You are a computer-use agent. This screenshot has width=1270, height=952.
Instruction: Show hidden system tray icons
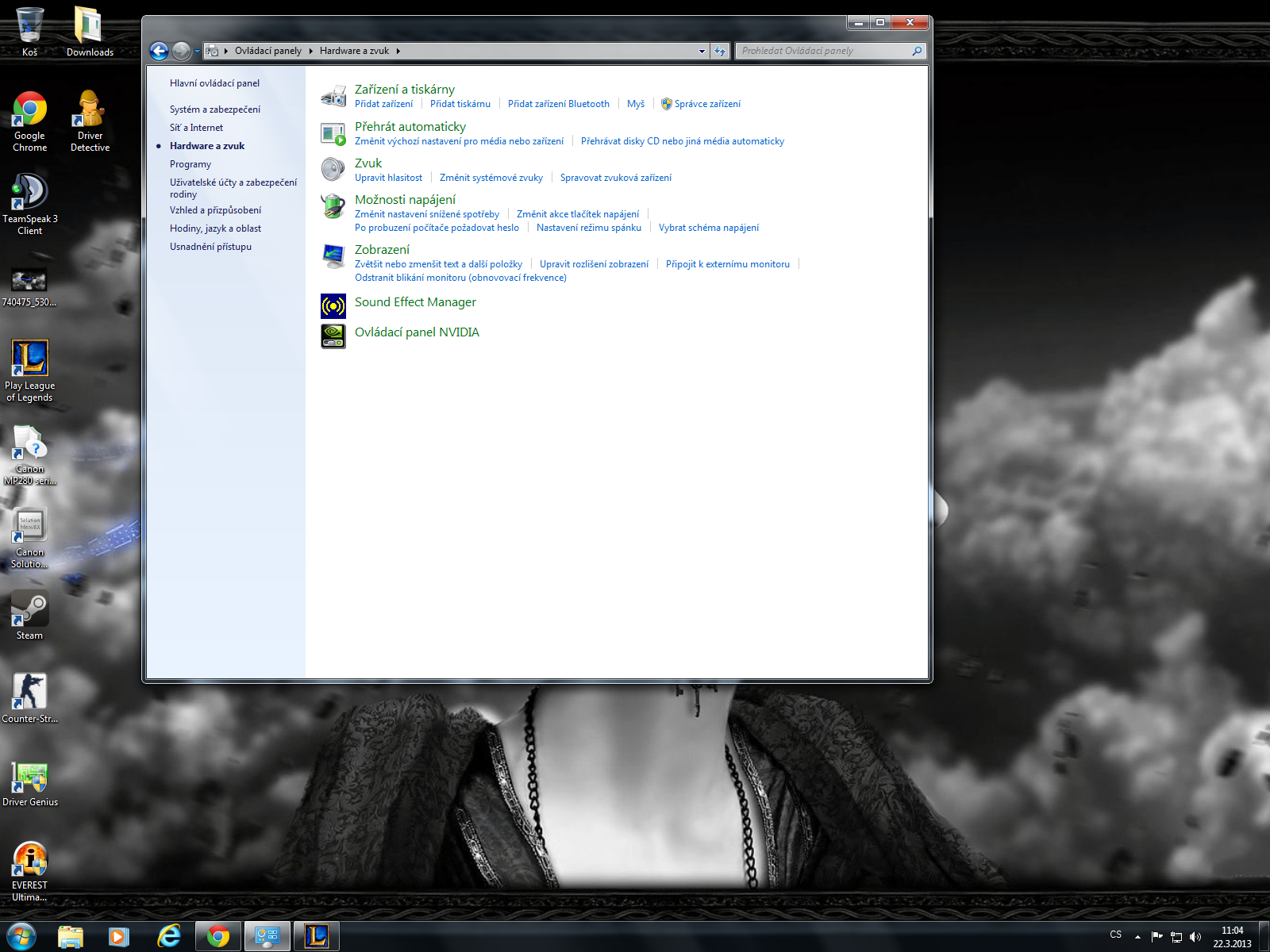1137,937
